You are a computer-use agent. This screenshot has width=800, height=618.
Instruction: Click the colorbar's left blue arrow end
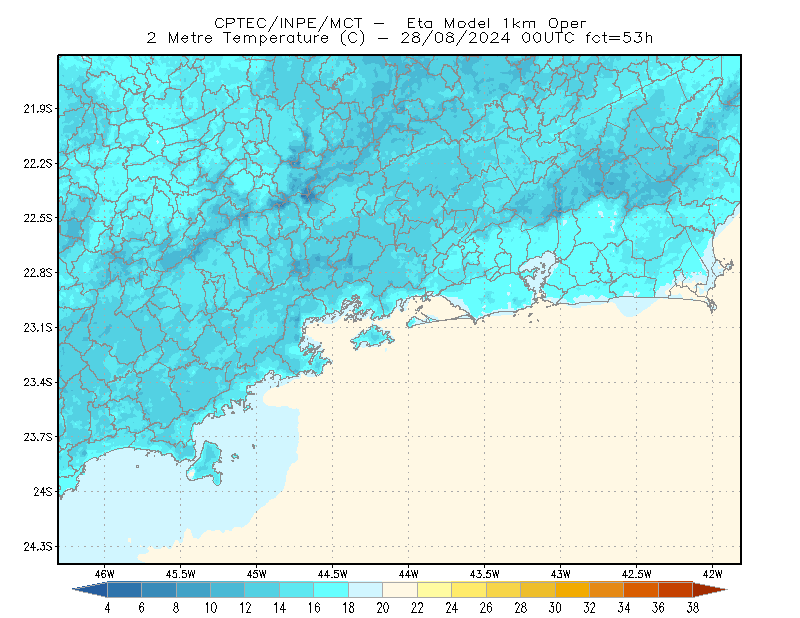click(90, 590)
